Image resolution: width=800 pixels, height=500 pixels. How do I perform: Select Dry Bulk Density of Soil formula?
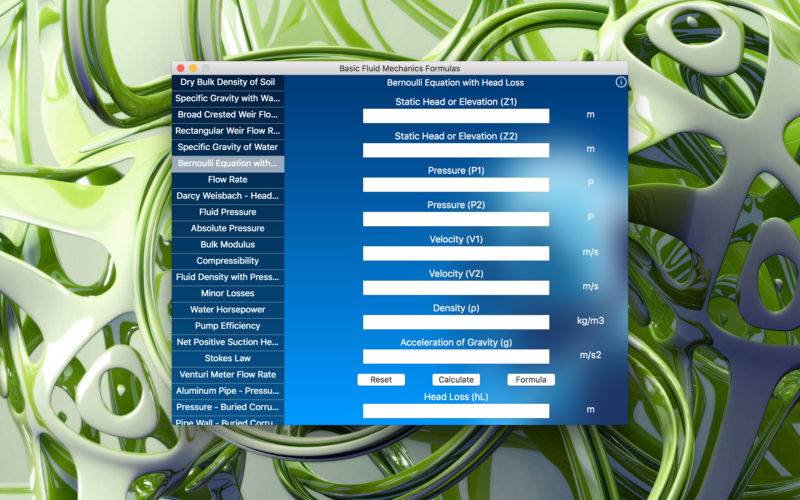228,82
